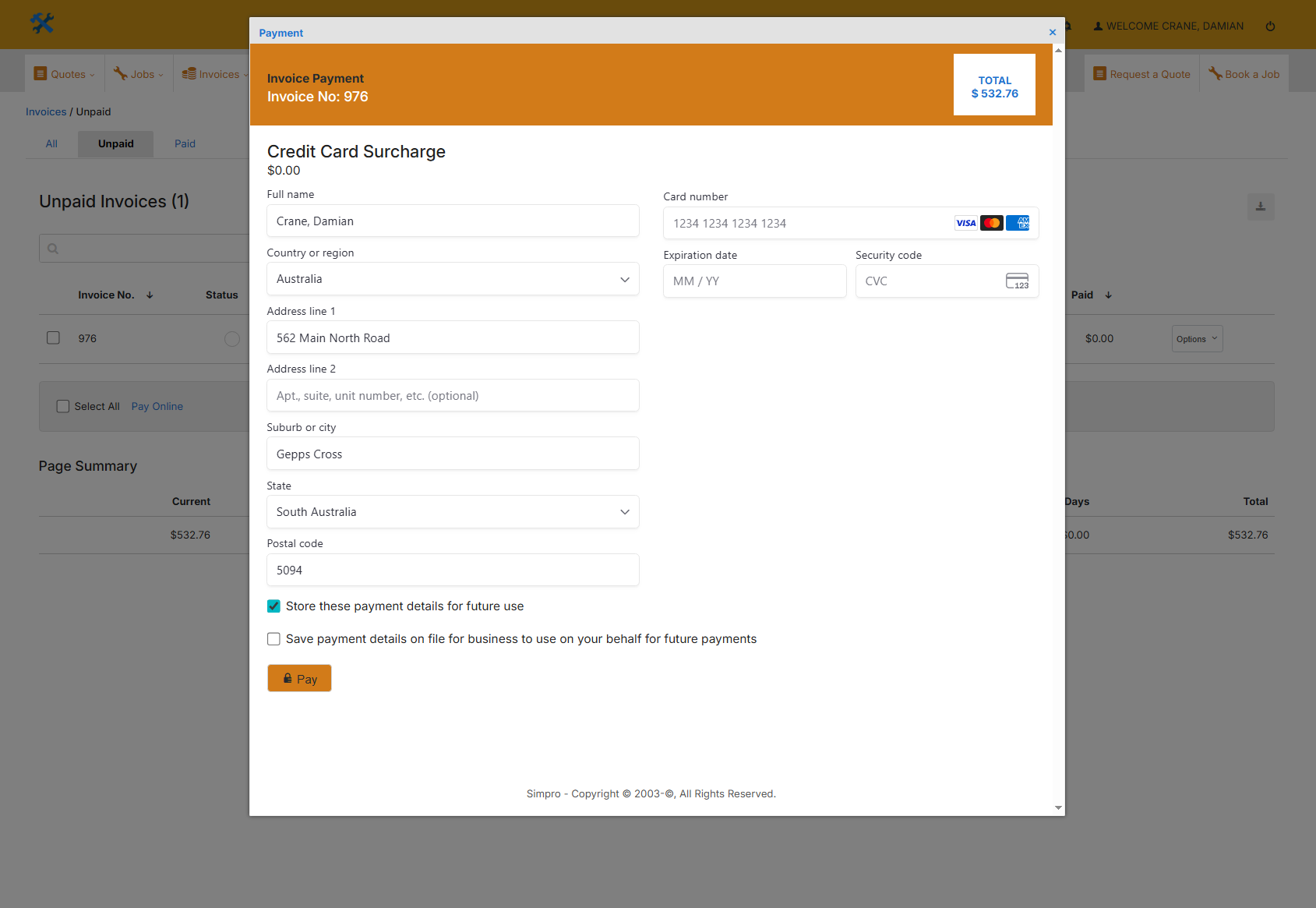Click the CVC card hint icon
1316x908 pixels.
1017,281
